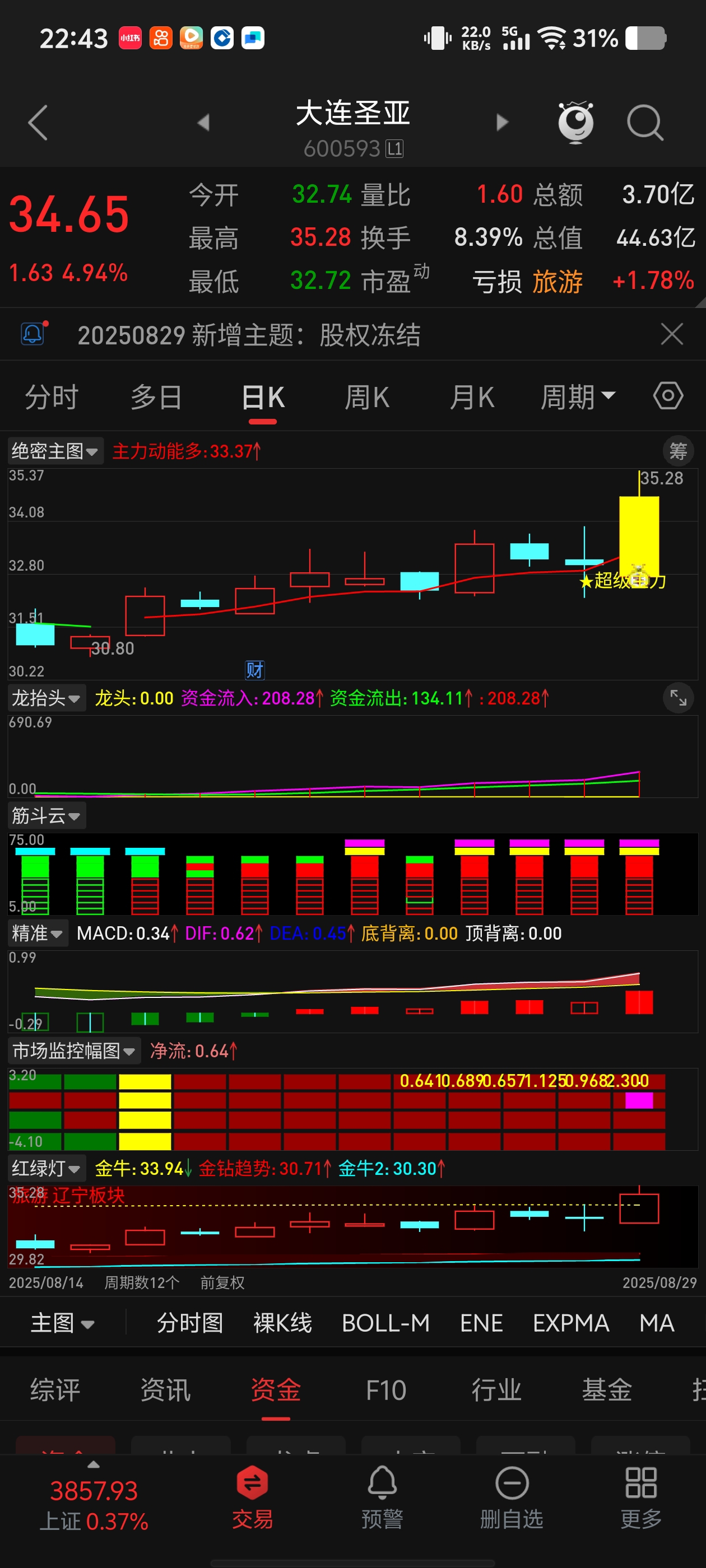Open 龙抬头 indicator dropdown

pos(47,698)
